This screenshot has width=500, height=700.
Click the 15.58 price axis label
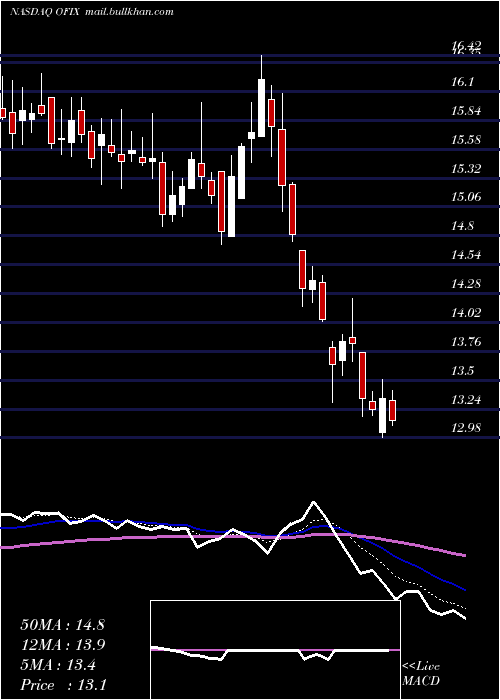click(x=466, y=140)
